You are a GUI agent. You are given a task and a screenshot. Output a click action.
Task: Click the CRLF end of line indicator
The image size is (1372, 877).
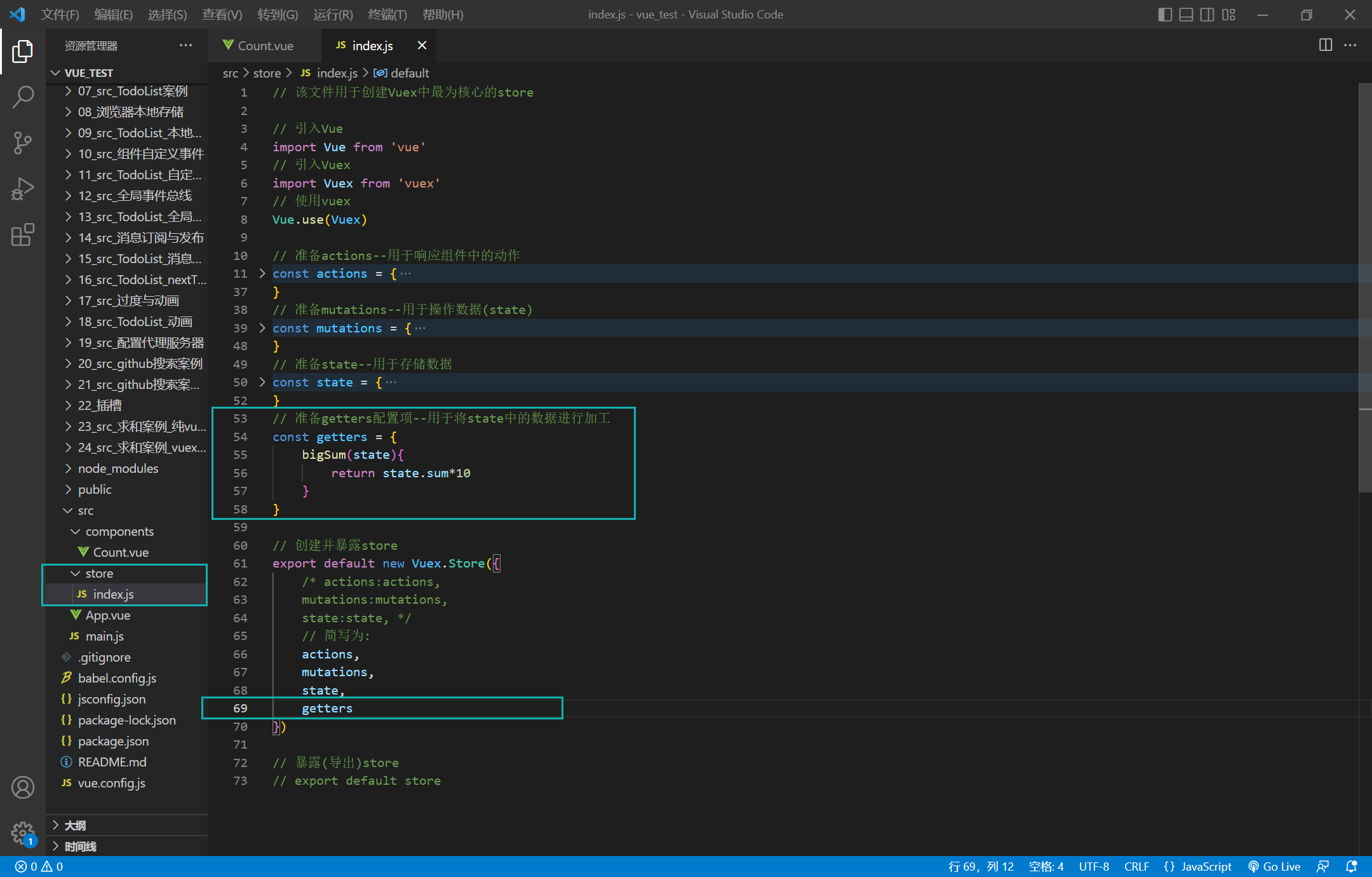pos(1136,867)
